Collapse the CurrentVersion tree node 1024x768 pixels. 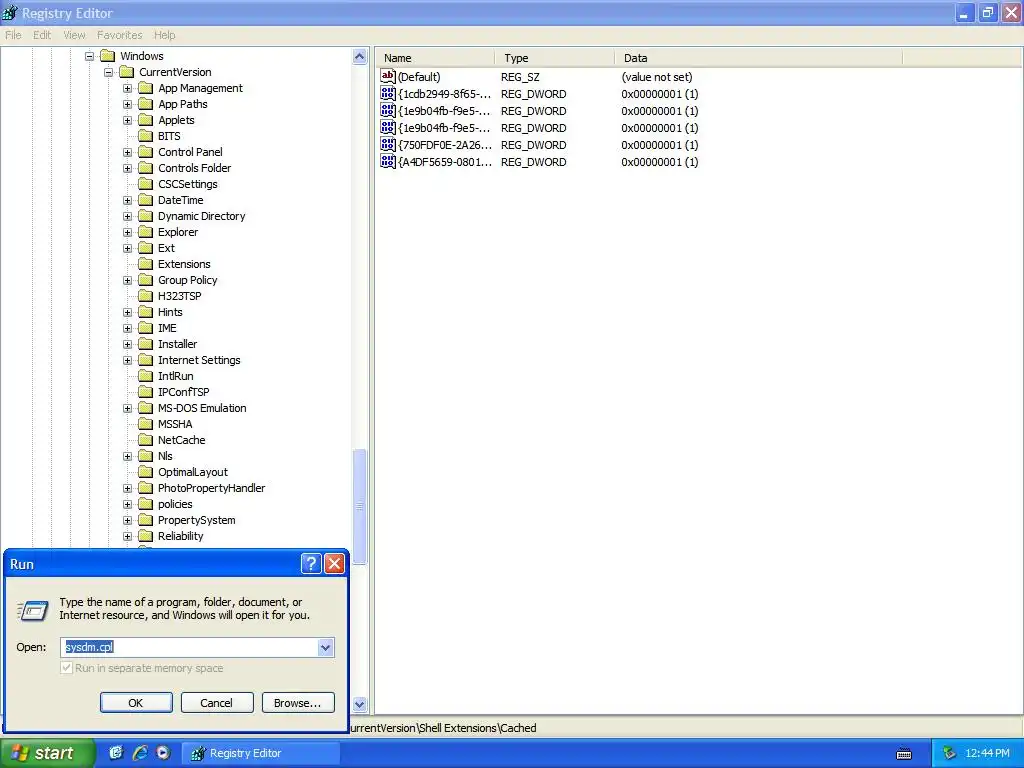coord(108,72)
